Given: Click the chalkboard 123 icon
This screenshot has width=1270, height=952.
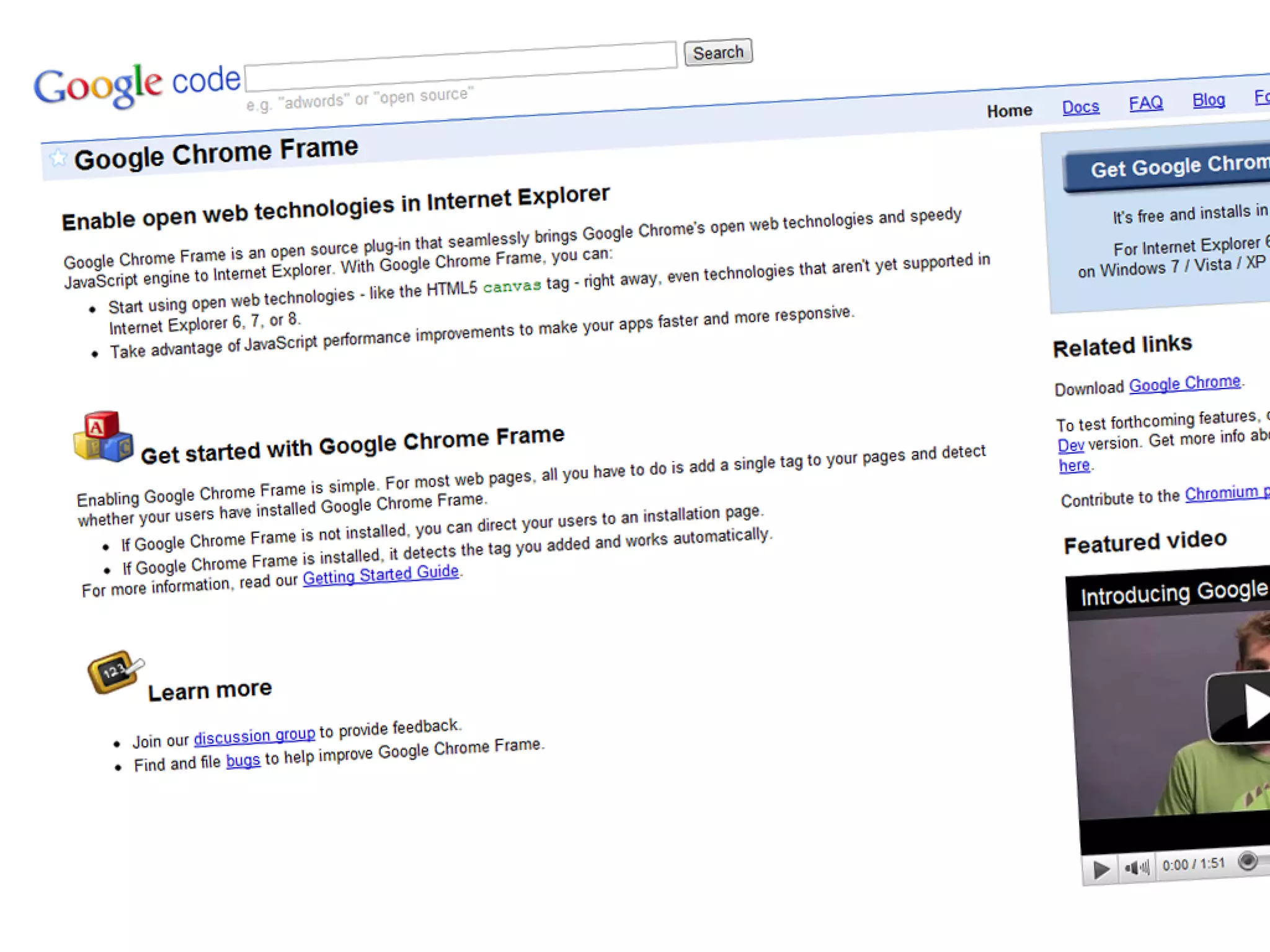Looking at the screenshot, I should pos(115,671).
